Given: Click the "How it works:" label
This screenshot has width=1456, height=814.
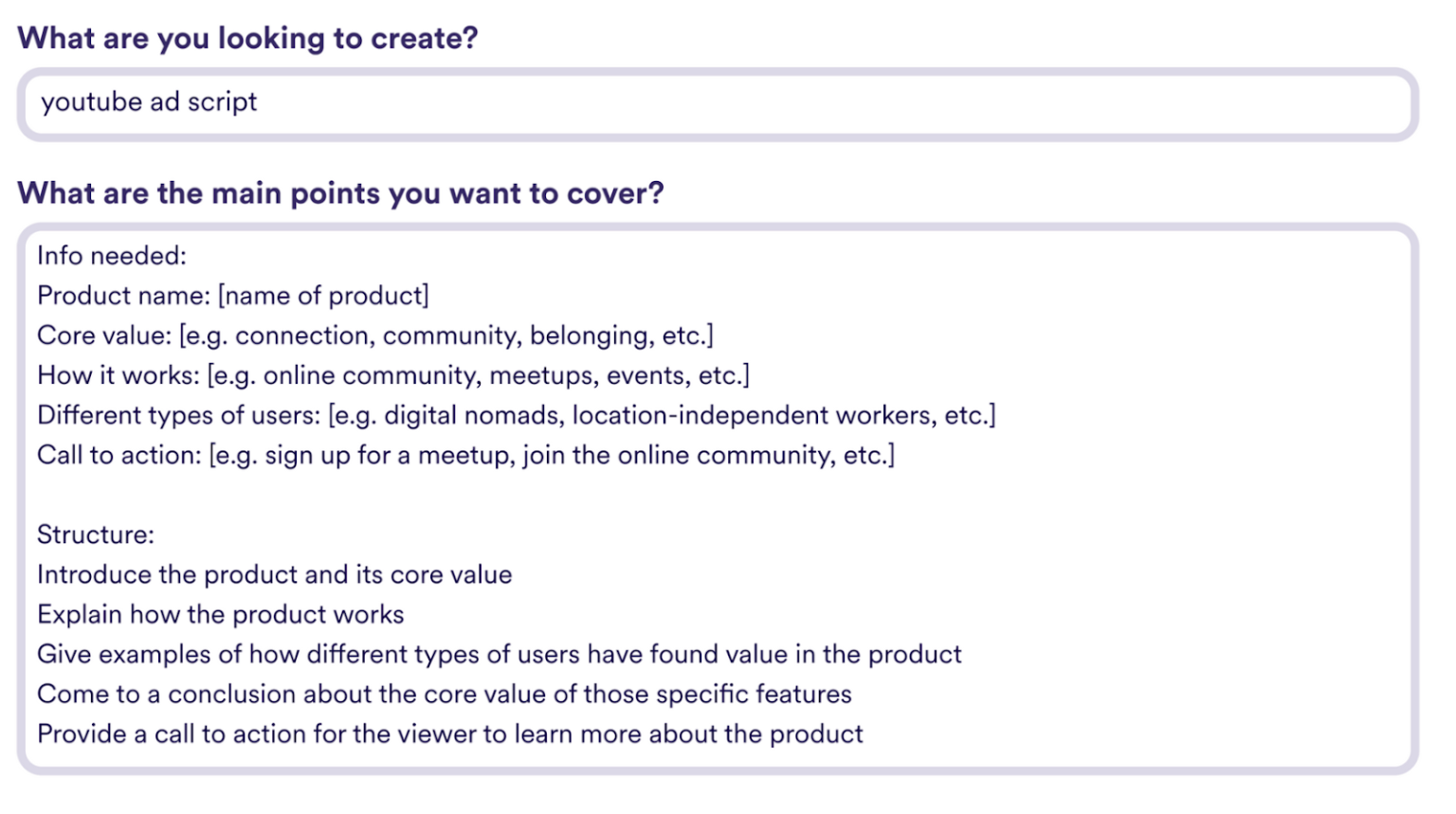Looking at the screenshot, I should click(118, 375).
